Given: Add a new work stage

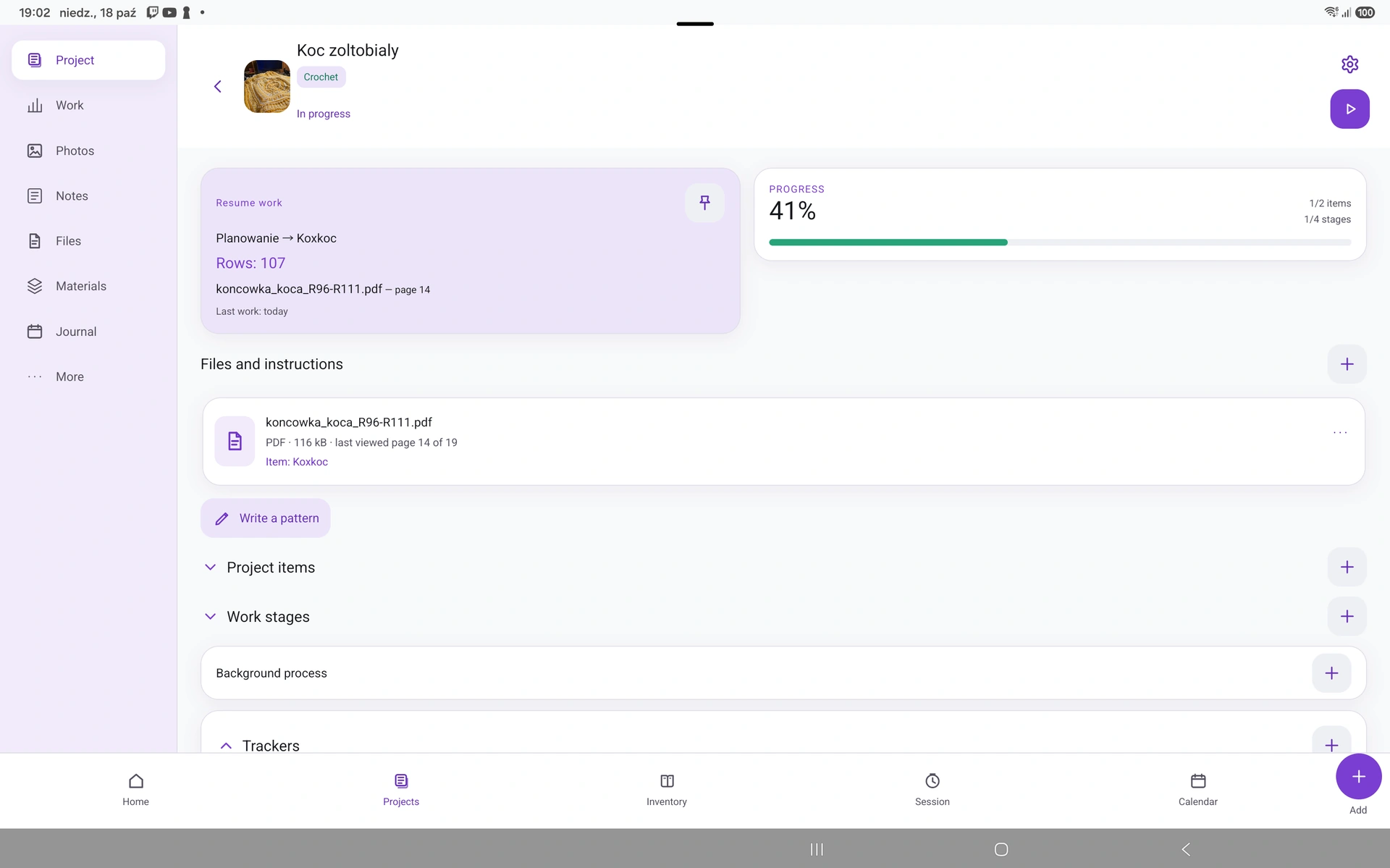Looking at the screenshot, I should (1347, 617).
